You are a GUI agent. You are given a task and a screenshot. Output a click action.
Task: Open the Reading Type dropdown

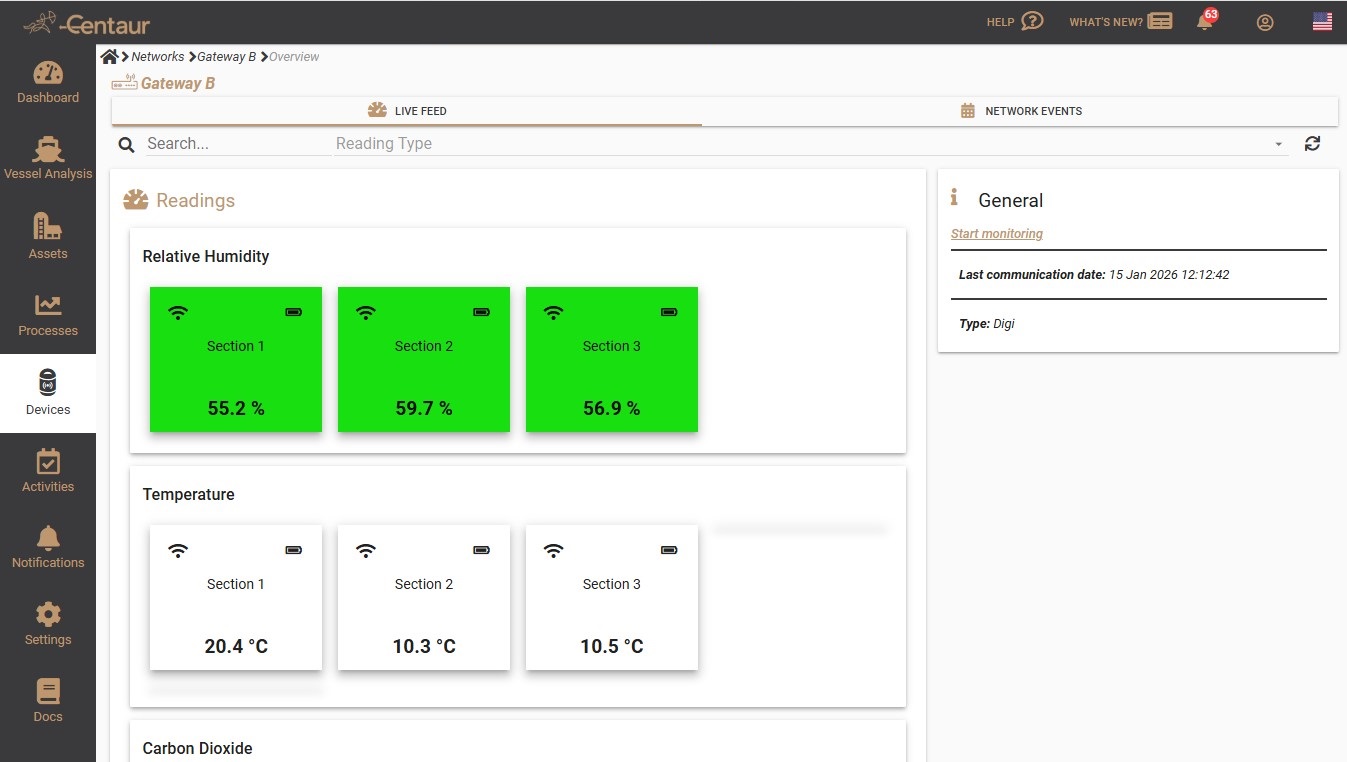pyautogui.click(x=800, y=144)
